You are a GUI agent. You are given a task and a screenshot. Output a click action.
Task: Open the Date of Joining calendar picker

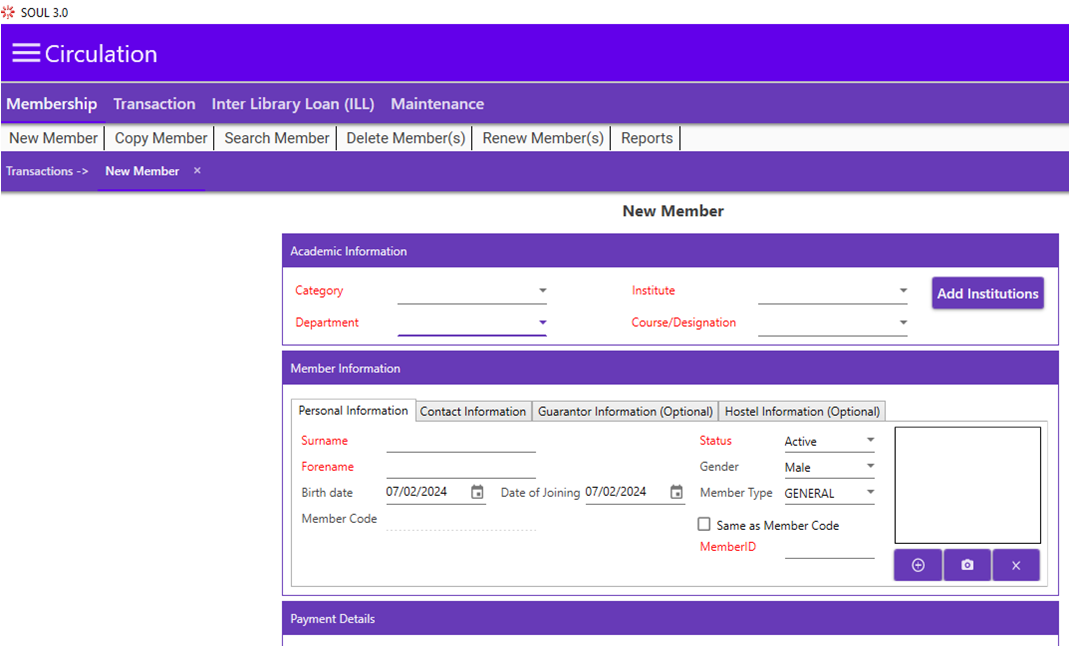coord(676,492)
